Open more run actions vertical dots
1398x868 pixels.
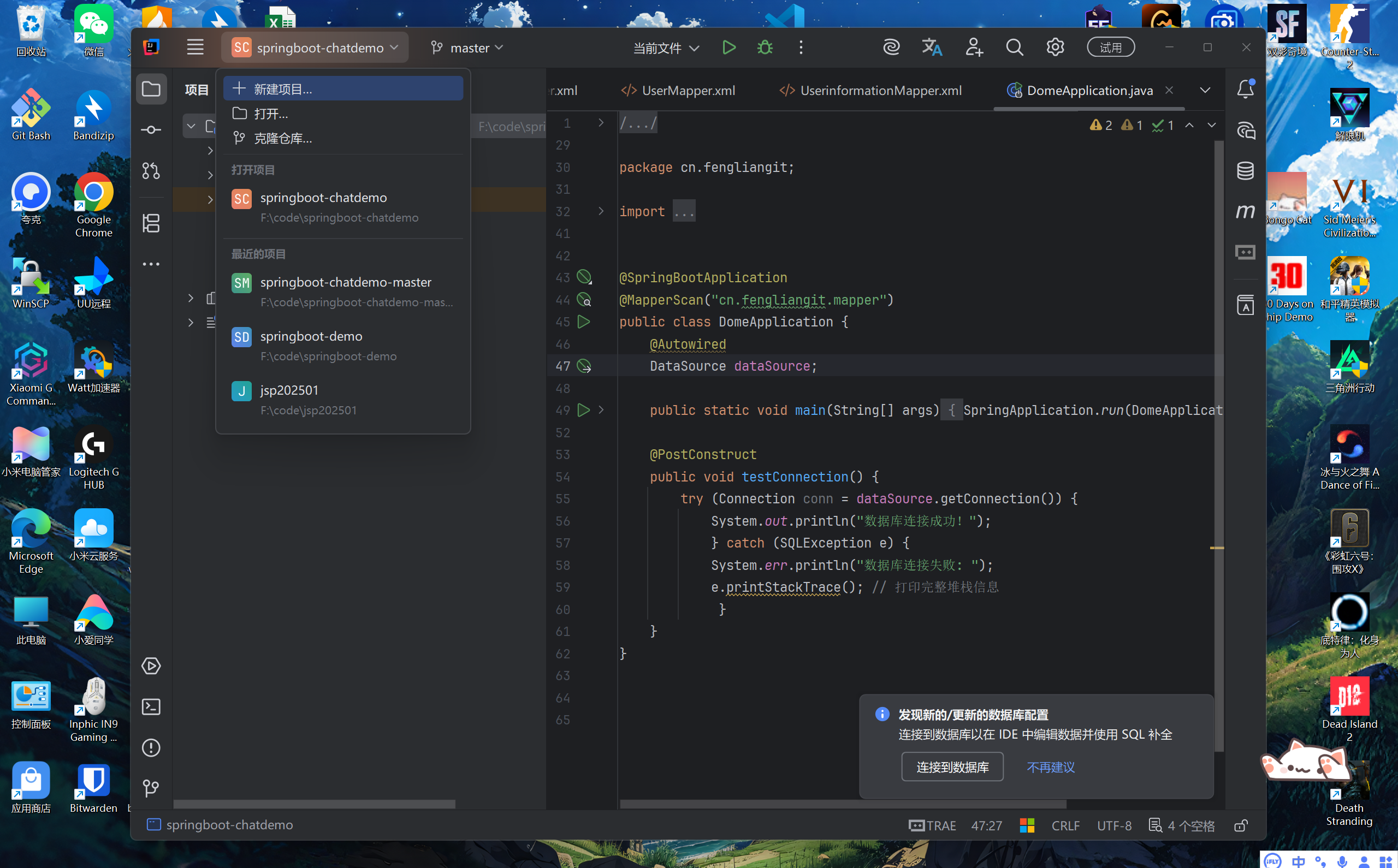[801, 47]
